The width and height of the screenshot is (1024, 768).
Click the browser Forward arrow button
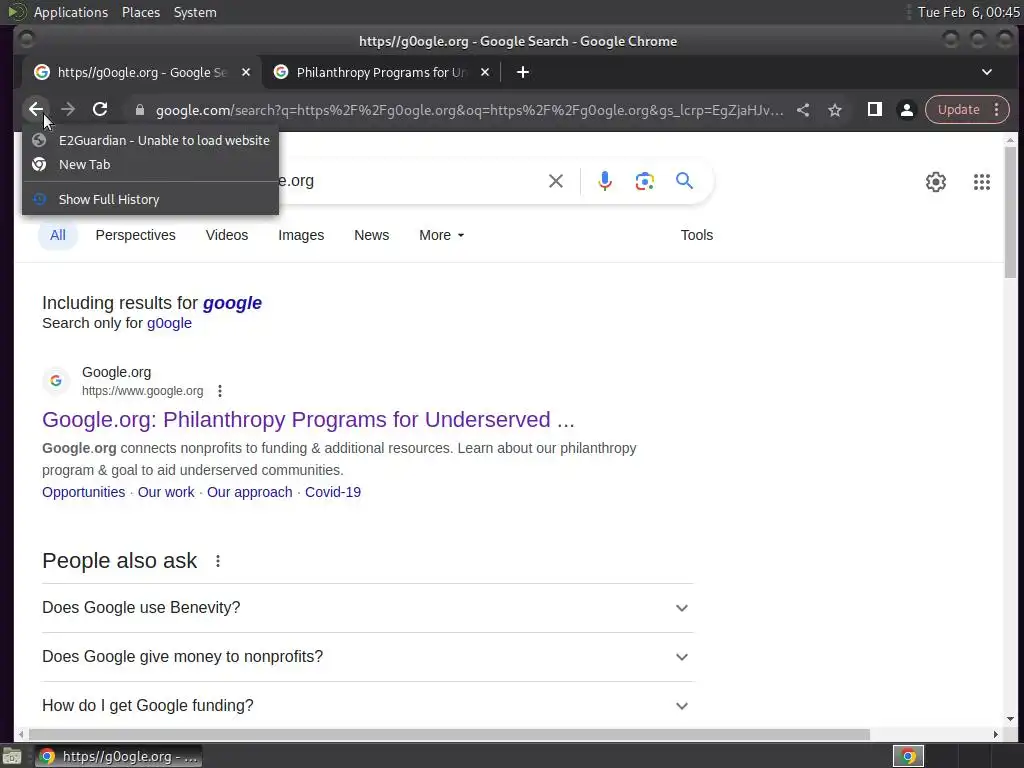[x=67, y=109]
